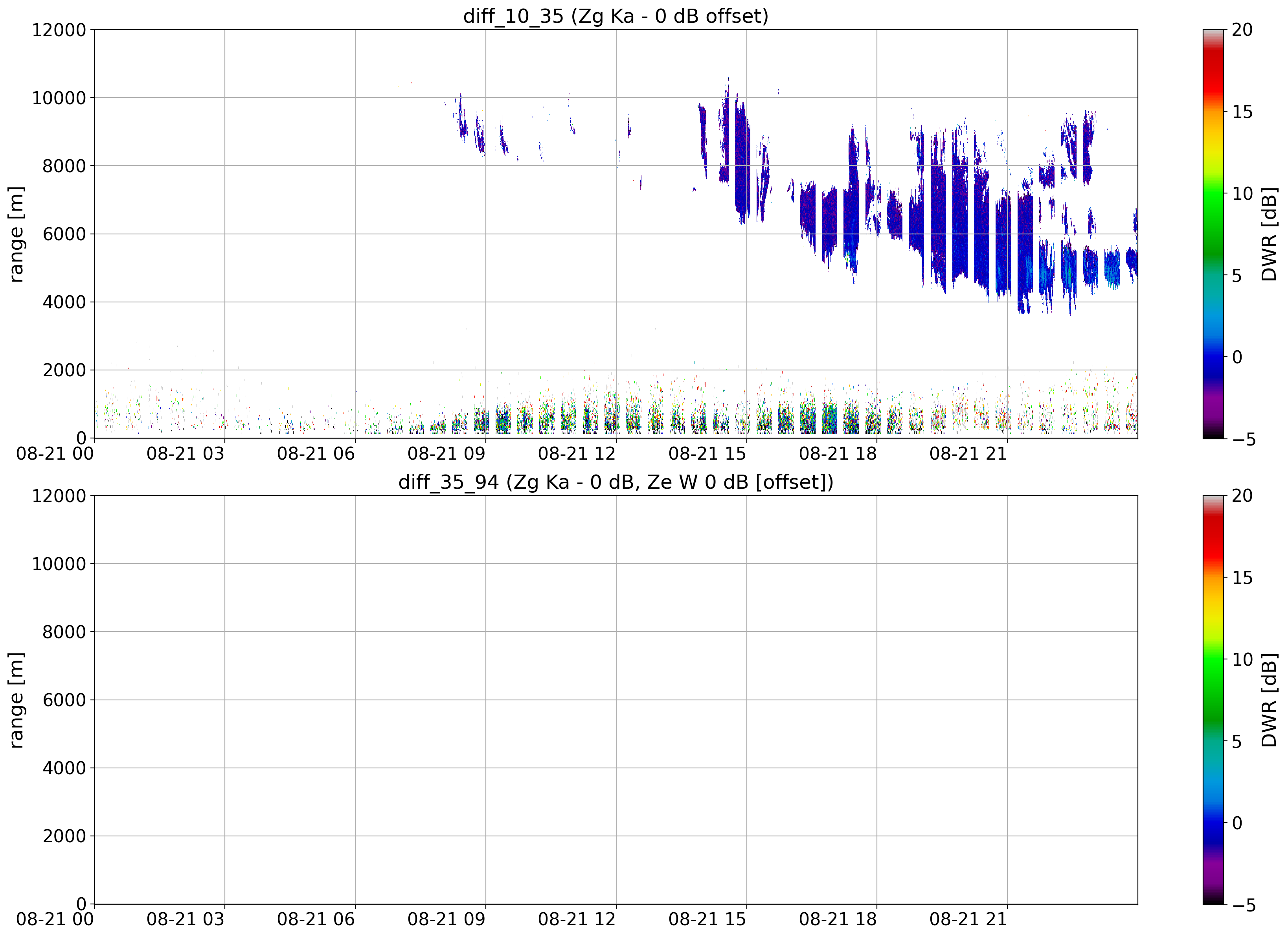Click the "10000" range tick of diff_10_35 plot

click(x=59, y=98)
